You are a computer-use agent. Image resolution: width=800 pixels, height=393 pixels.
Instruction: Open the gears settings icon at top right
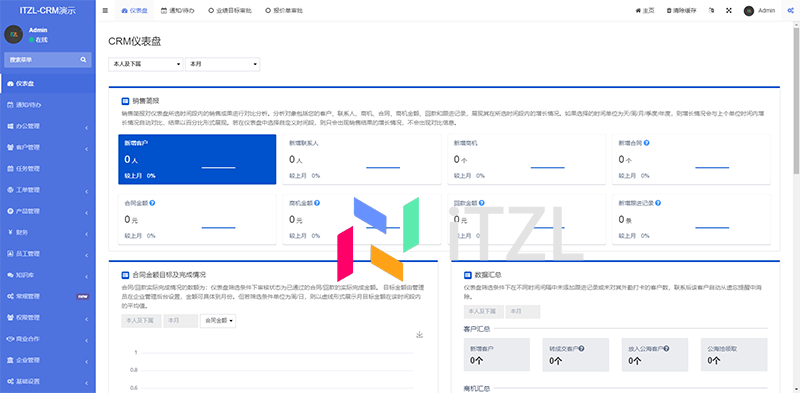click(790, 11)
